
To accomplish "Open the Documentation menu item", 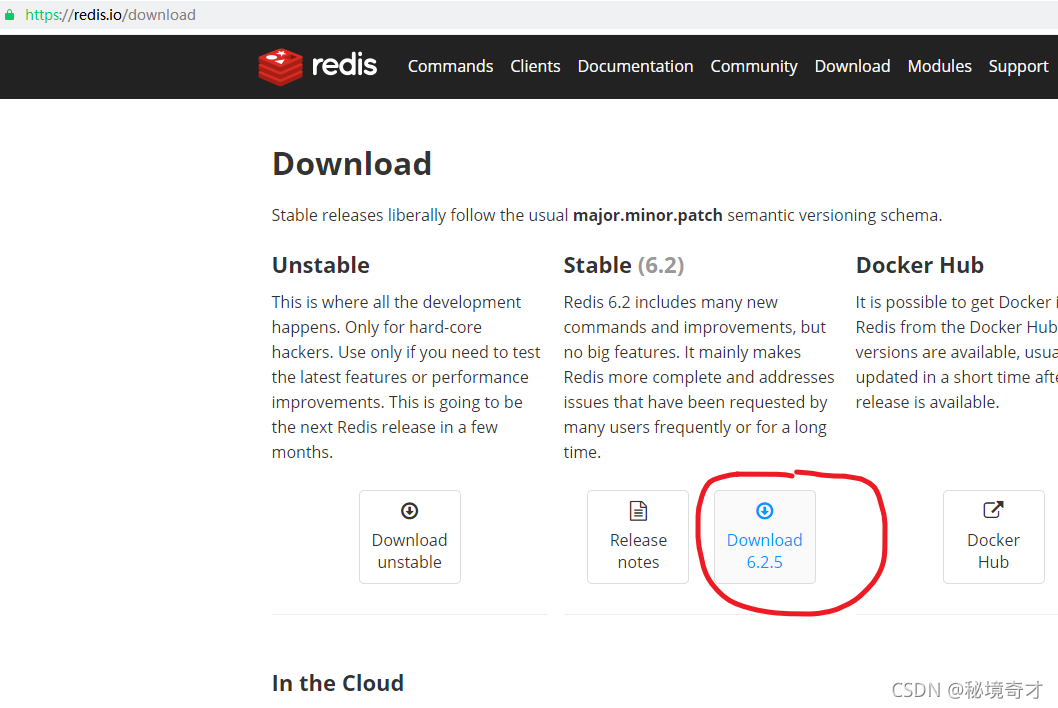I will click(x=635, y=66).
